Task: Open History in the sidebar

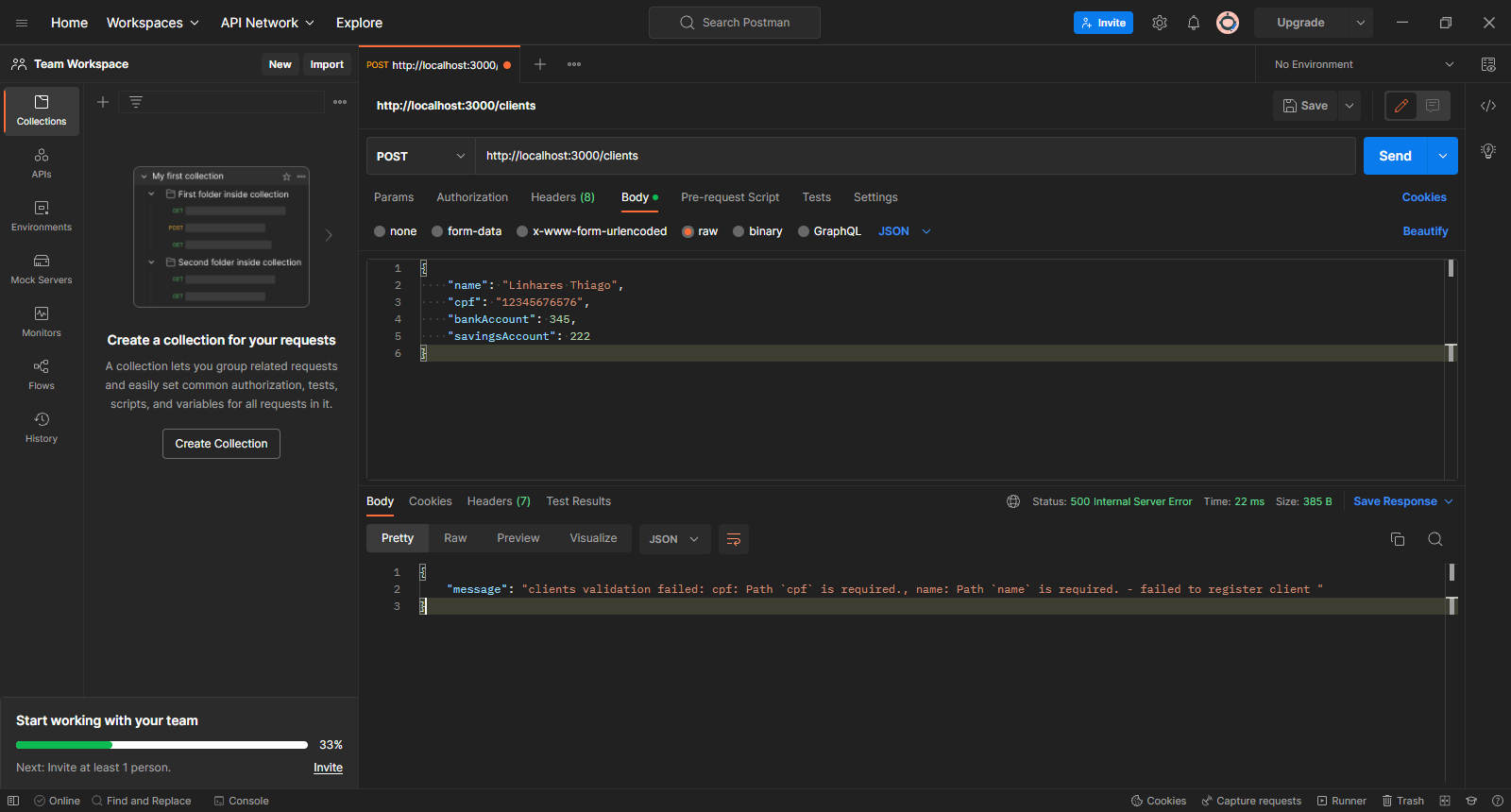Action: pyautogui.click(x=42, y=427)
